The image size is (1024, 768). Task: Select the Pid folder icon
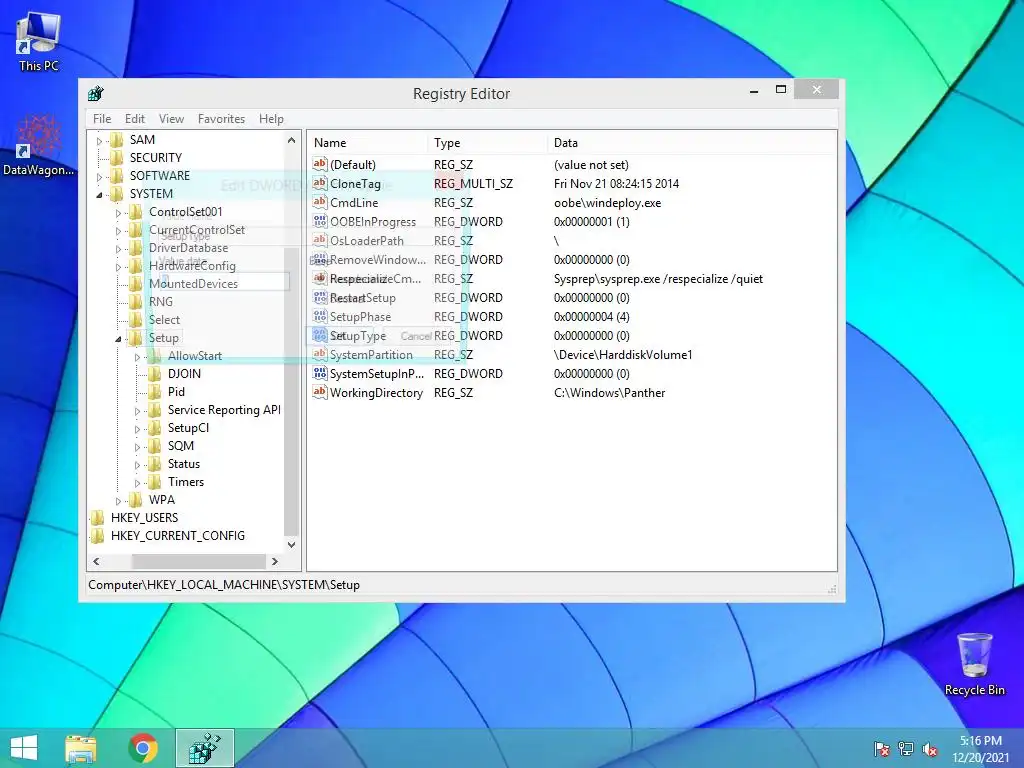pos(155,392)
